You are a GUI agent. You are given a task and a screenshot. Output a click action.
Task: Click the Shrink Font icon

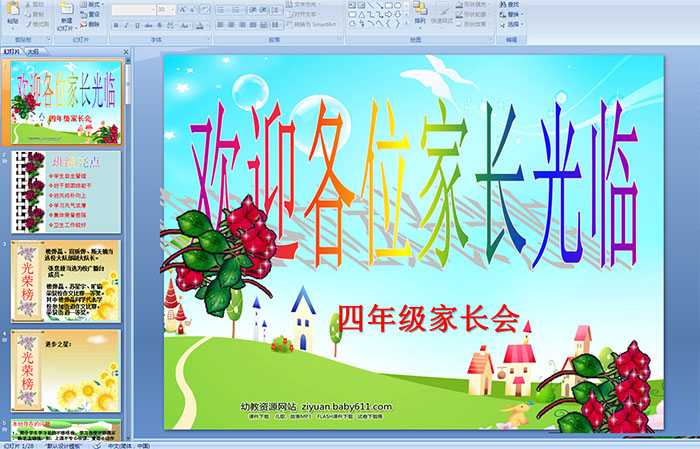(x=192, y=9)
